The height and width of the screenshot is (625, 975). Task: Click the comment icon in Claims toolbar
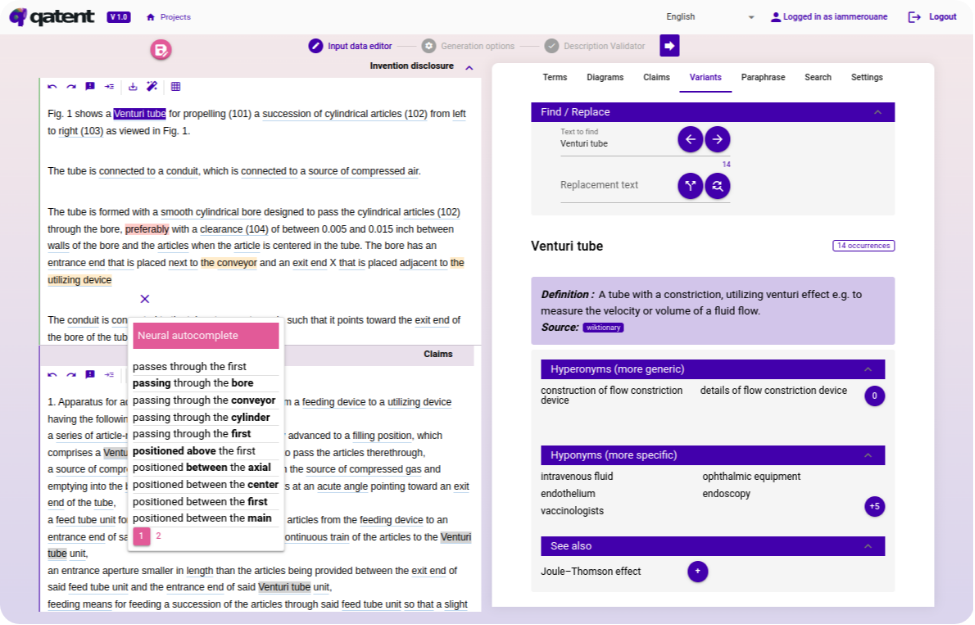point(90,375)
